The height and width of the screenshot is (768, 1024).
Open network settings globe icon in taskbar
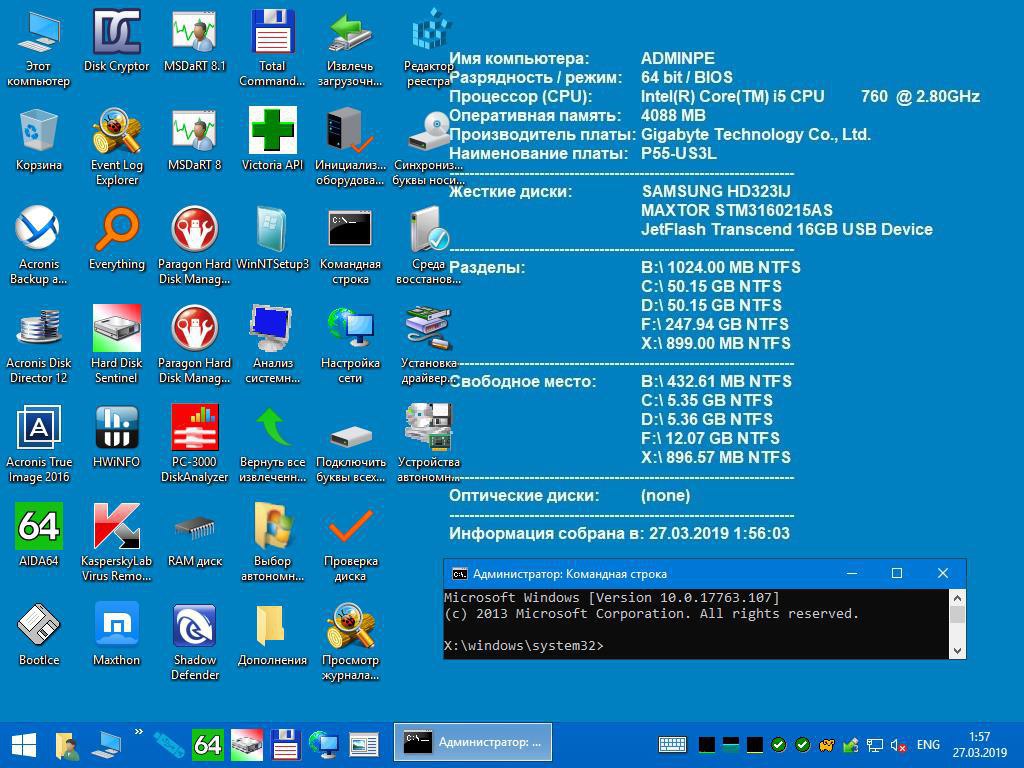pyautogui.click(x=324, y=744)
